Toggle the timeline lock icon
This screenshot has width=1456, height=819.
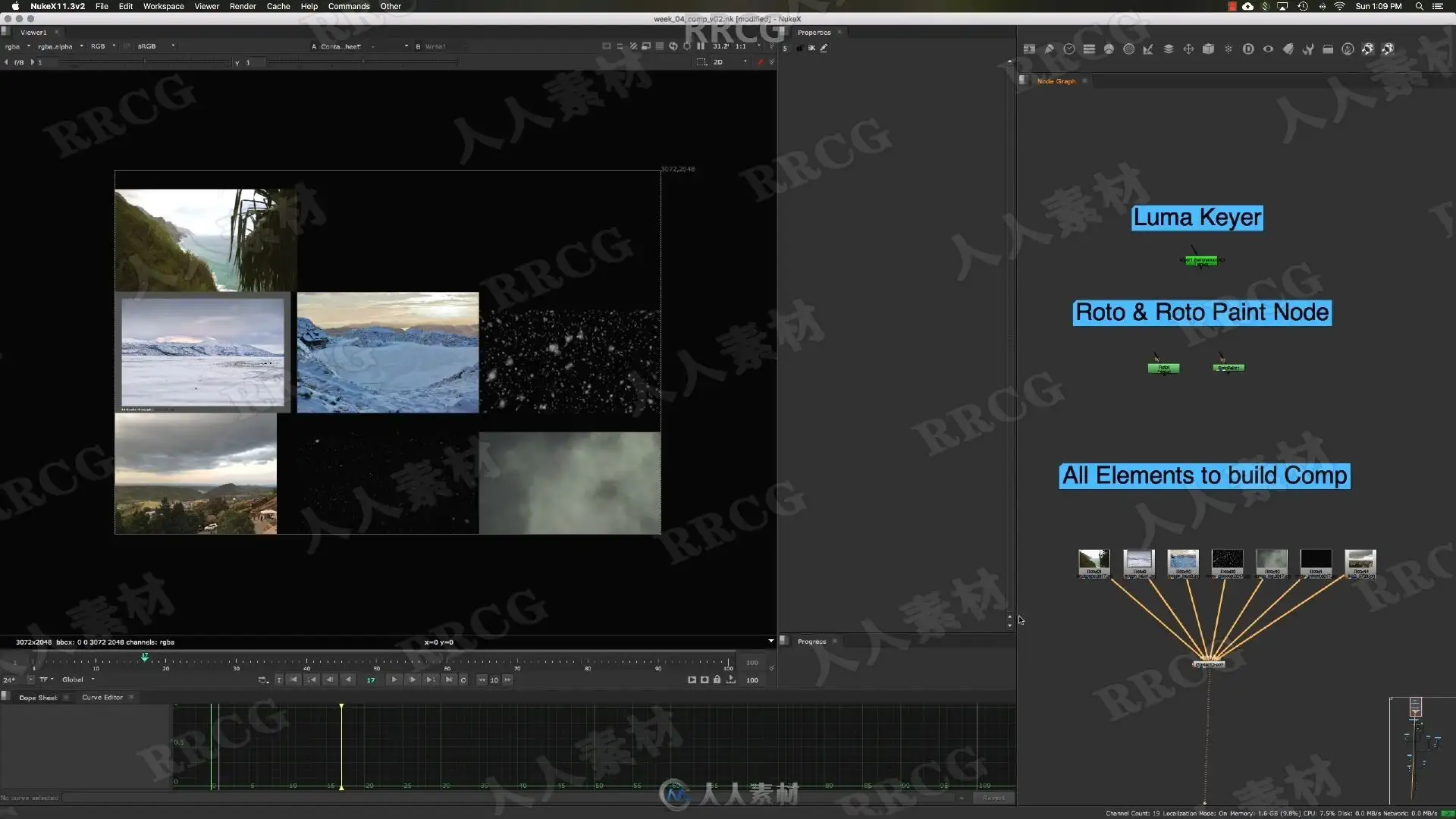tap(717, 679)
